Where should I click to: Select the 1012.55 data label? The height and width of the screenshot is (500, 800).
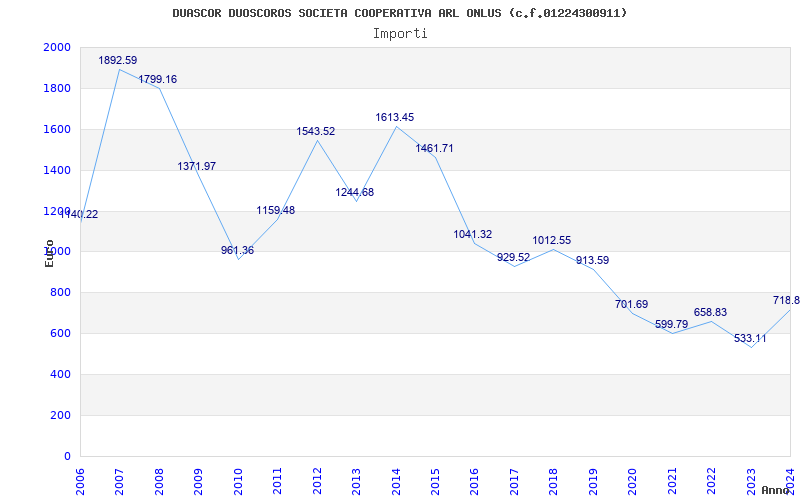552,240
